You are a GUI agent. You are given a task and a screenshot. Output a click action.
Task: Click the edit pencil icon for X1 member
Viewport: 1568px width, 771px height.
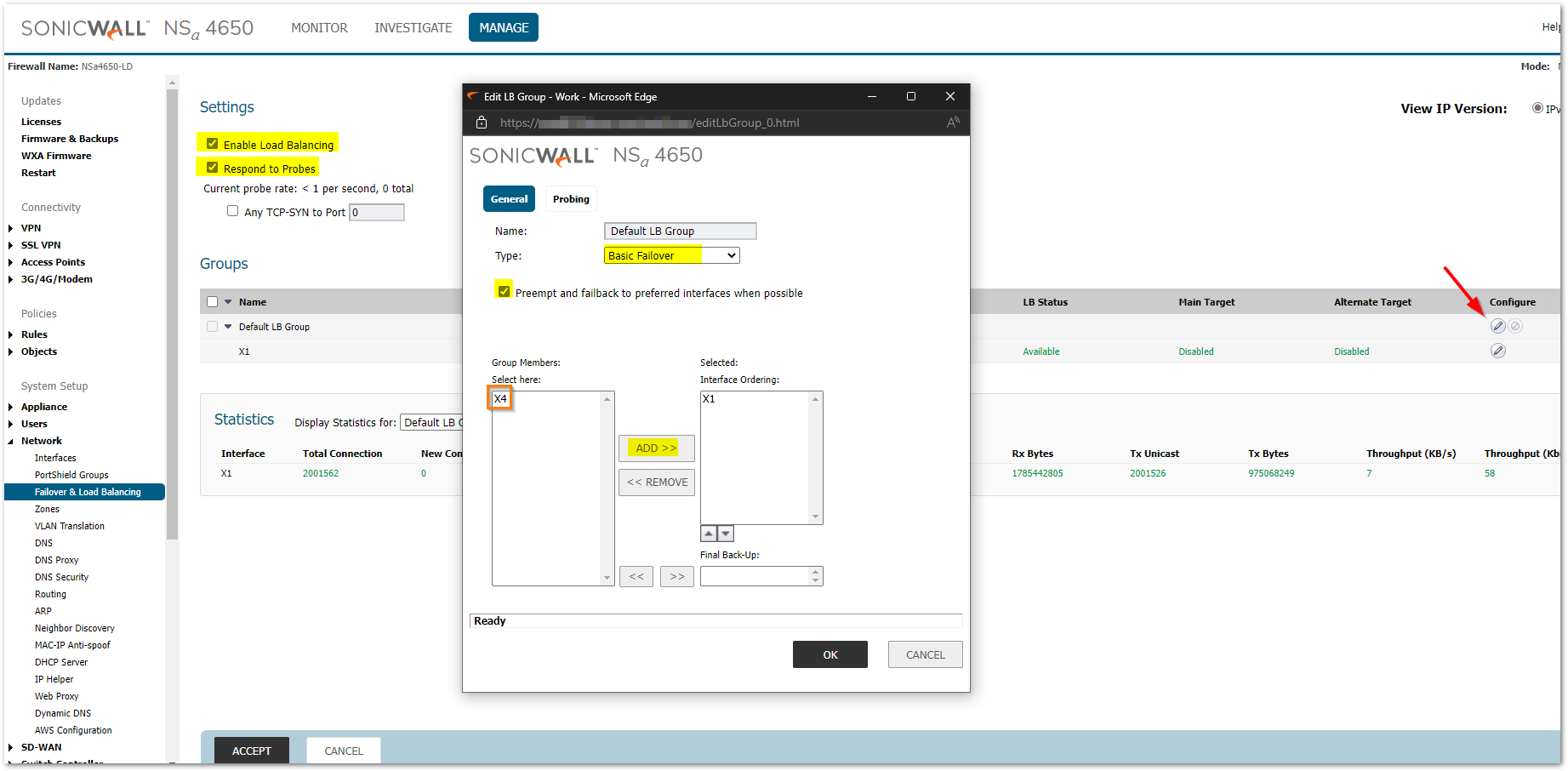(x=1497, y=351)
